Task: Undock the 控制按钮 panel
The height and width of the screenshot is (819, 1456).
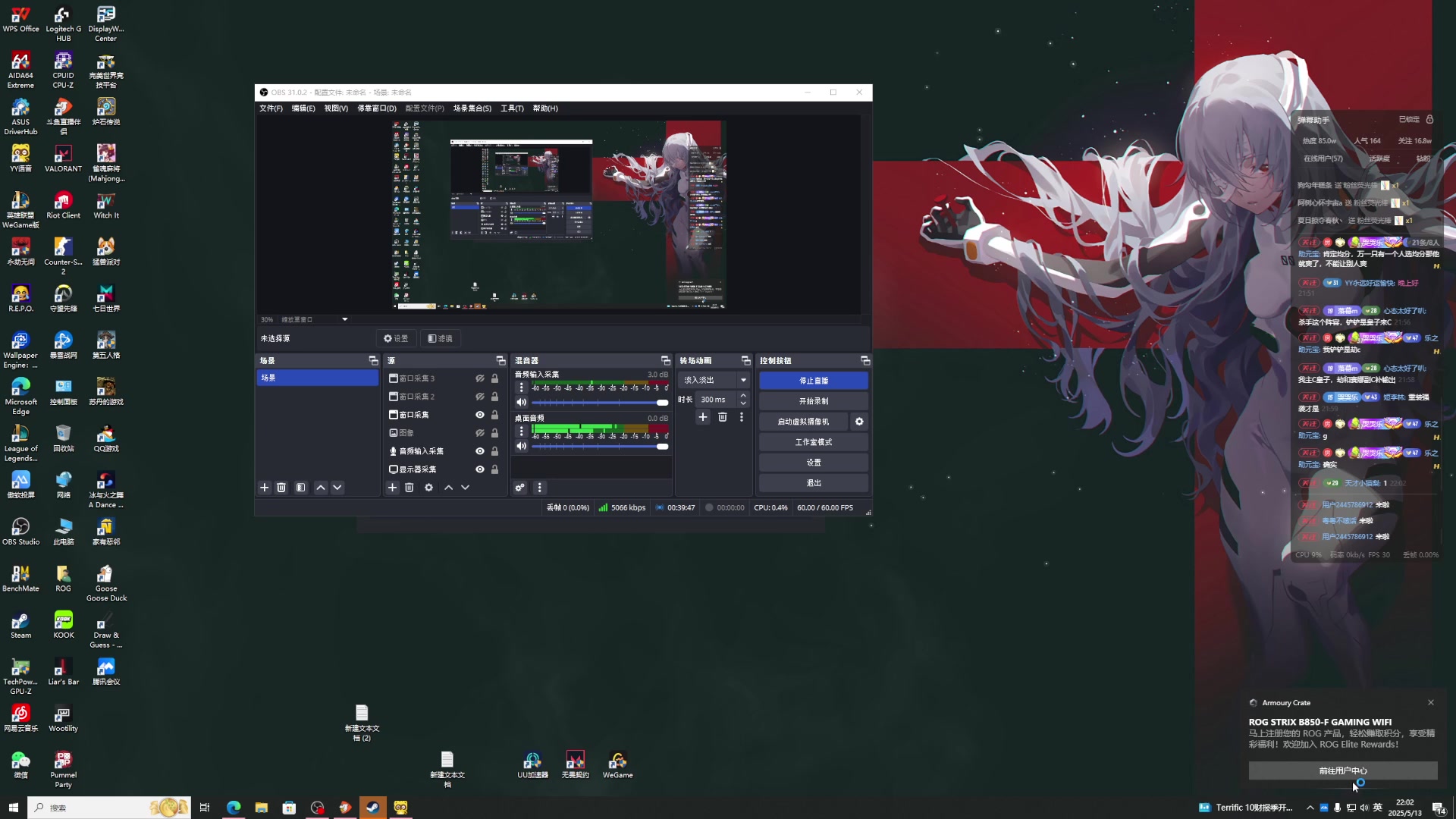Action: tap(865, 360)
